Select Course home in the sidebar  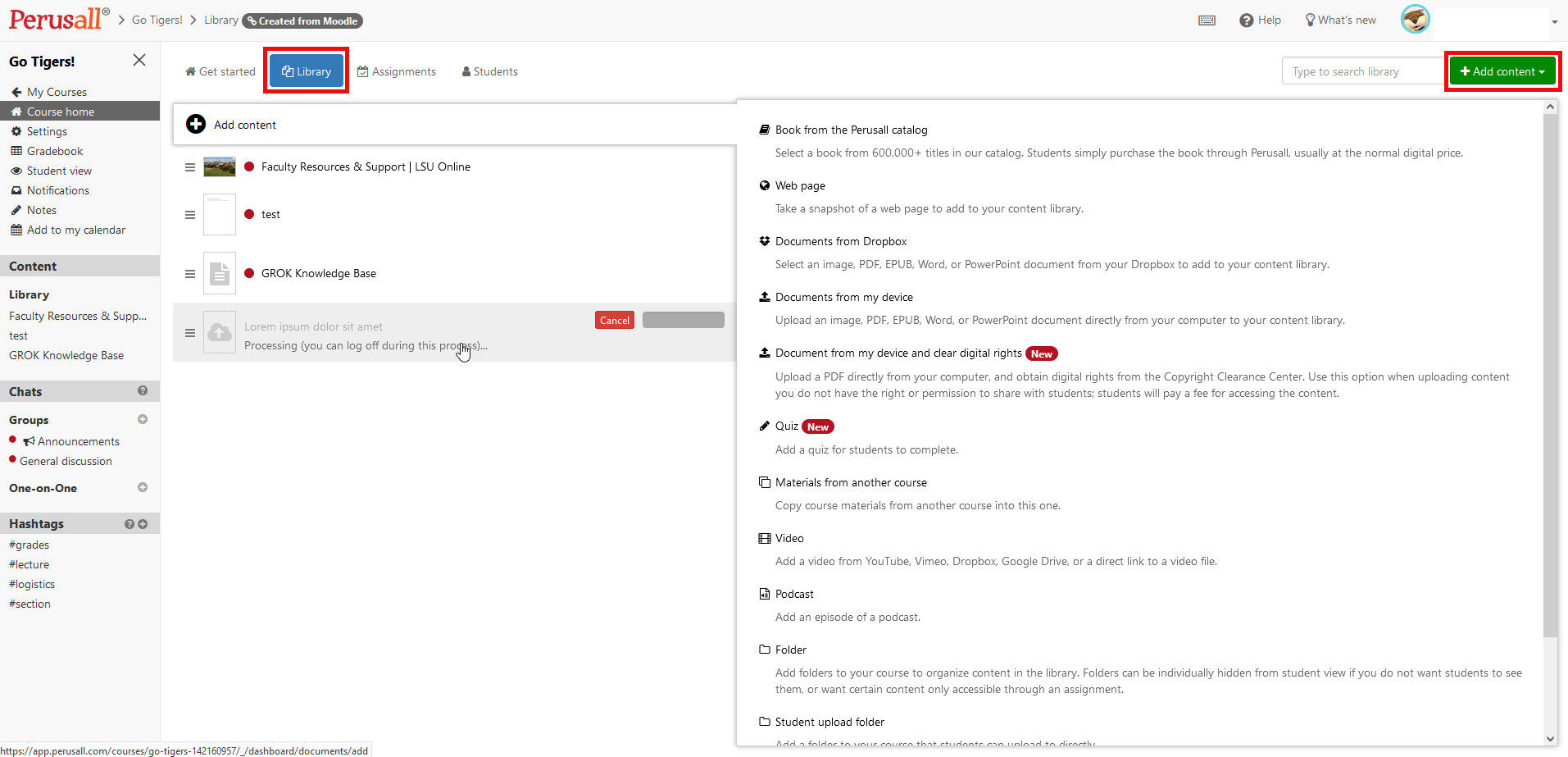click(80, 112)
